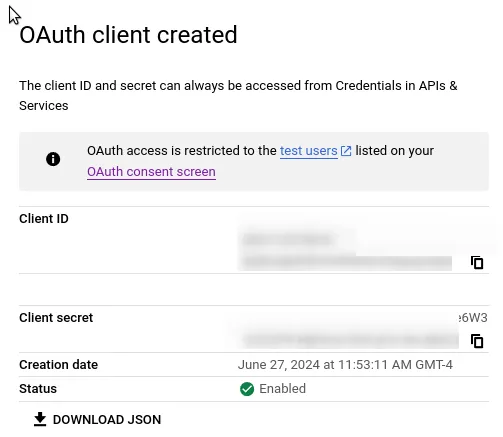Screen dimensions: 503x437
Task: Click the visible e6W3 secret fragment
Action: pos(473,318)
